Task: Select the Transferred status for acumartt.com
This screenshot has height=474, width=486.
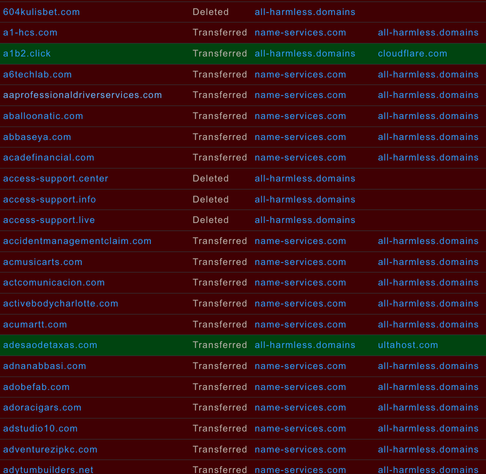Action: tap(220, 324)
